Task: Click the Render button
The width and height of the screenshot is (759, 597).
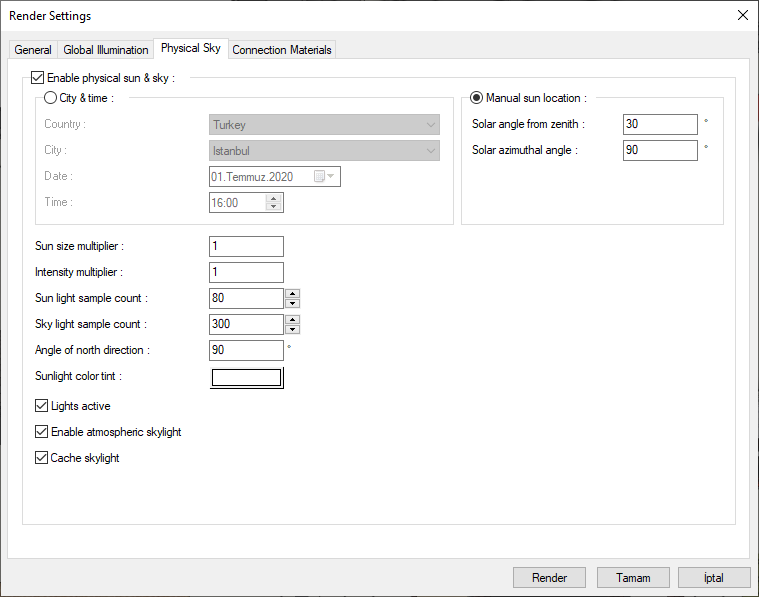Action: 549,577
